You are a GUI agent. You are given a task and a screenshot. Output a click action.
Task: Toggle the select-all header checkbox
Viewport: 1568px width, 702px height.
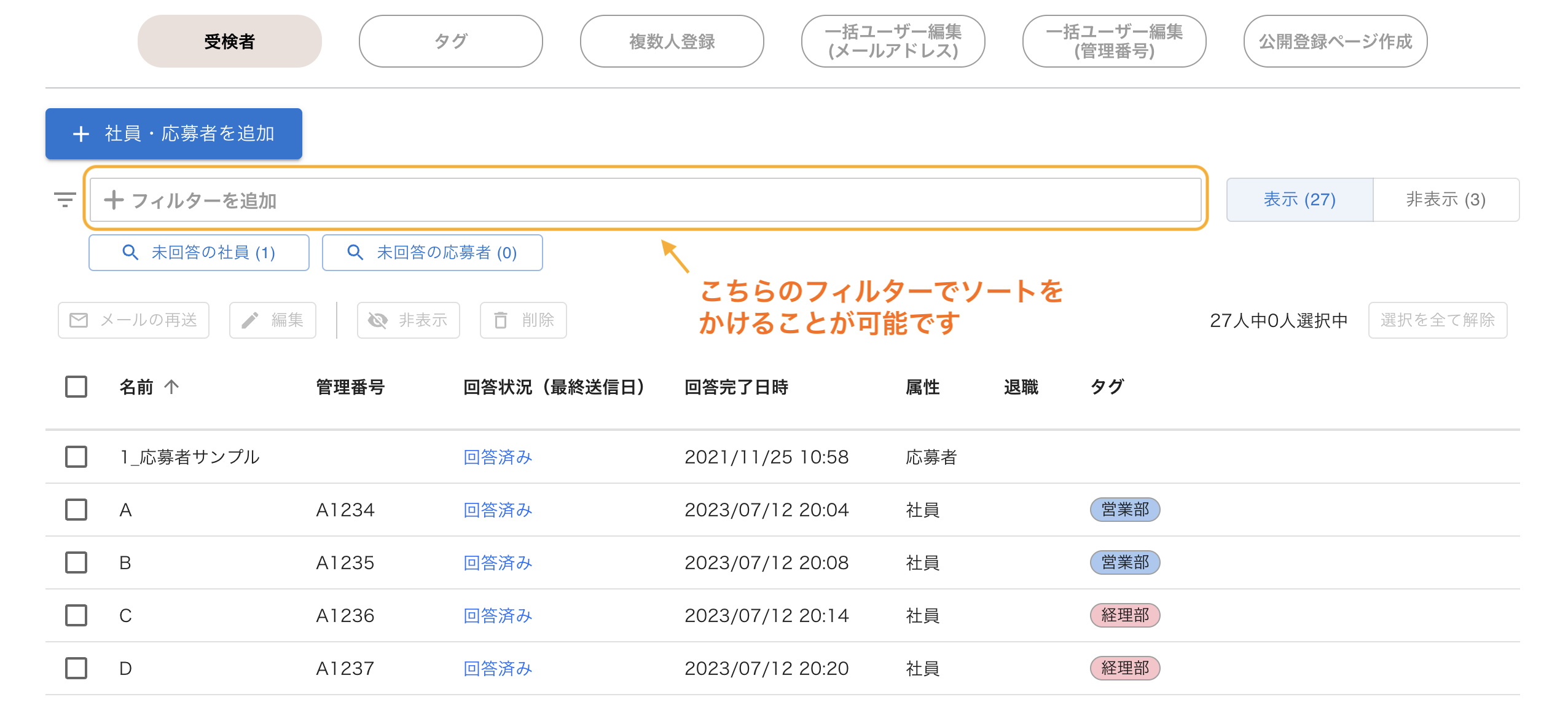(x=76, y=387)
